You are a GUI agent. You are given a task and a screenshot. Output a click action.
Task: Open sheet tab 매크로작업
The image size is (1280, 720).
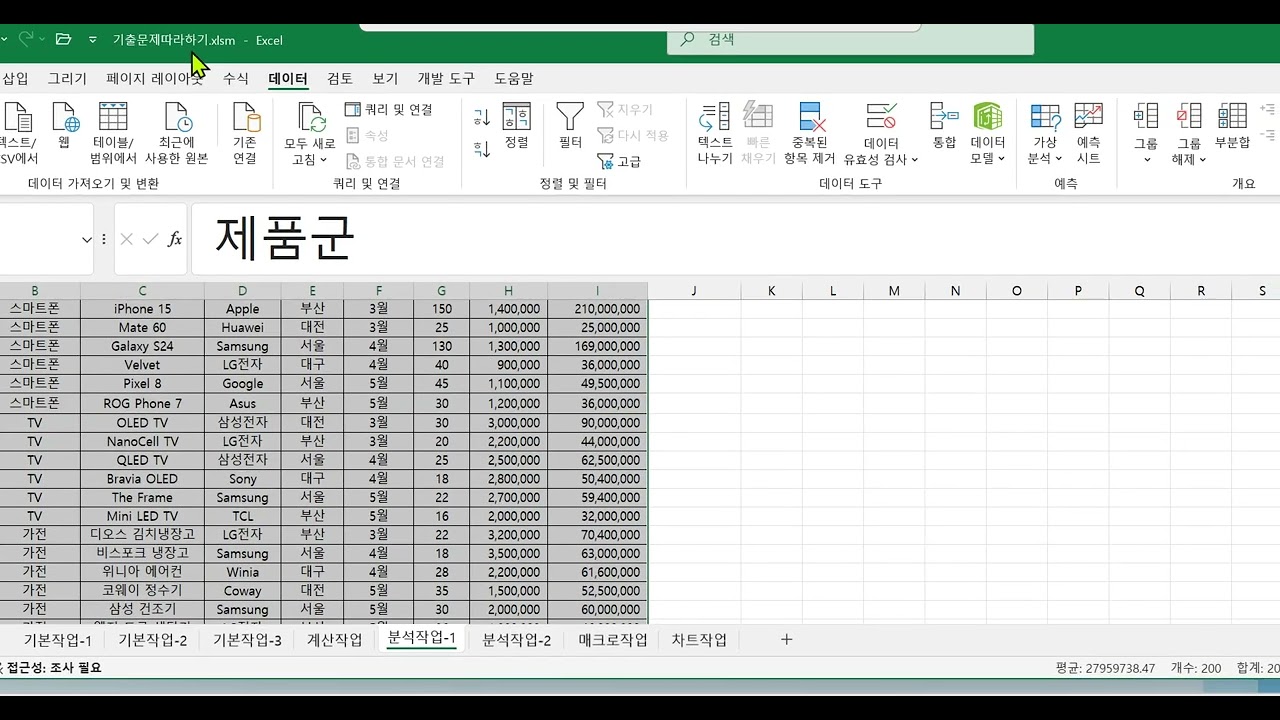click(x=613, y=640)
